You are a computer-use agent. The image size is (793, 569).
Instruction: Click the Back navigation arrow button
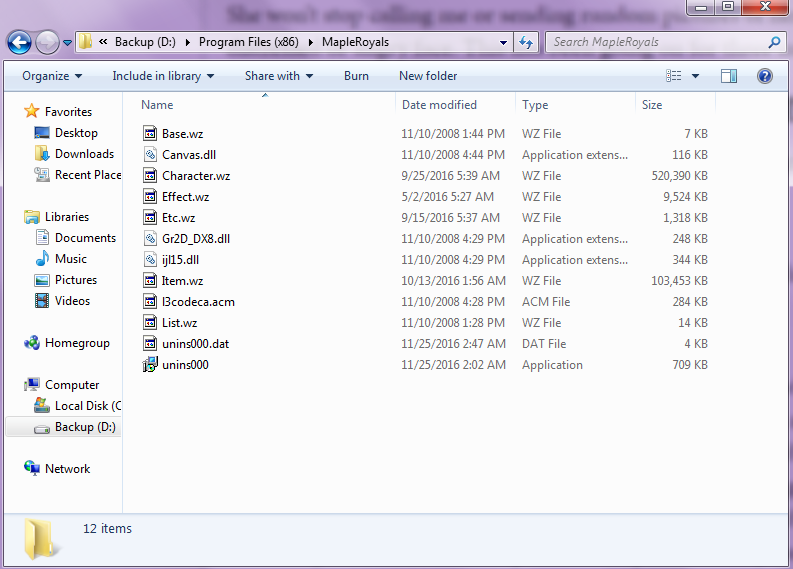point(19,42)
